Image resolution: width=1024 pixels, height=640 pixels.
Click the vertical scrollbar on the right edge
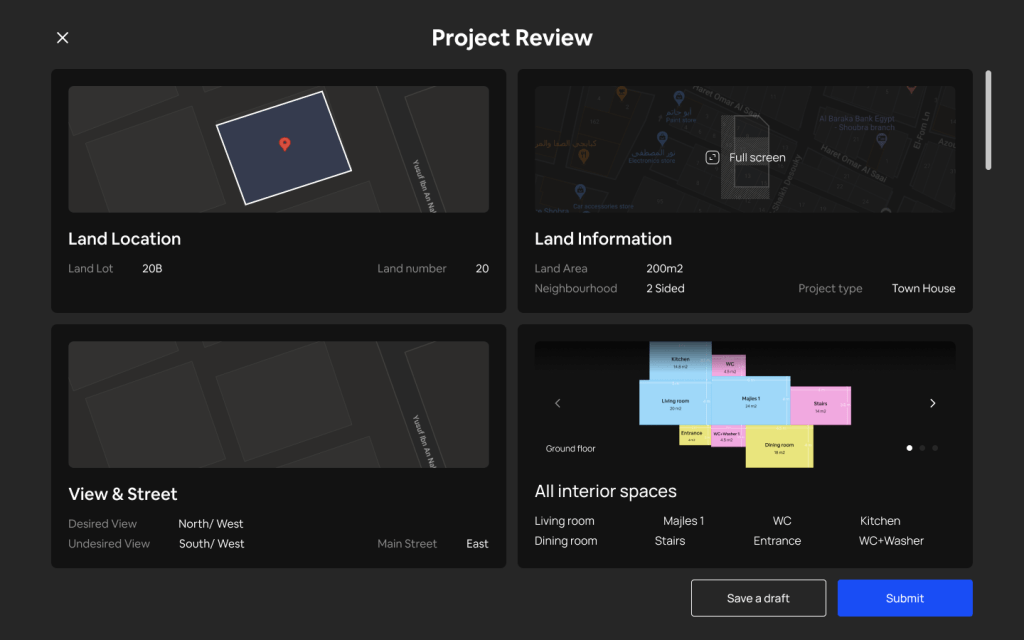coord(988,119)
